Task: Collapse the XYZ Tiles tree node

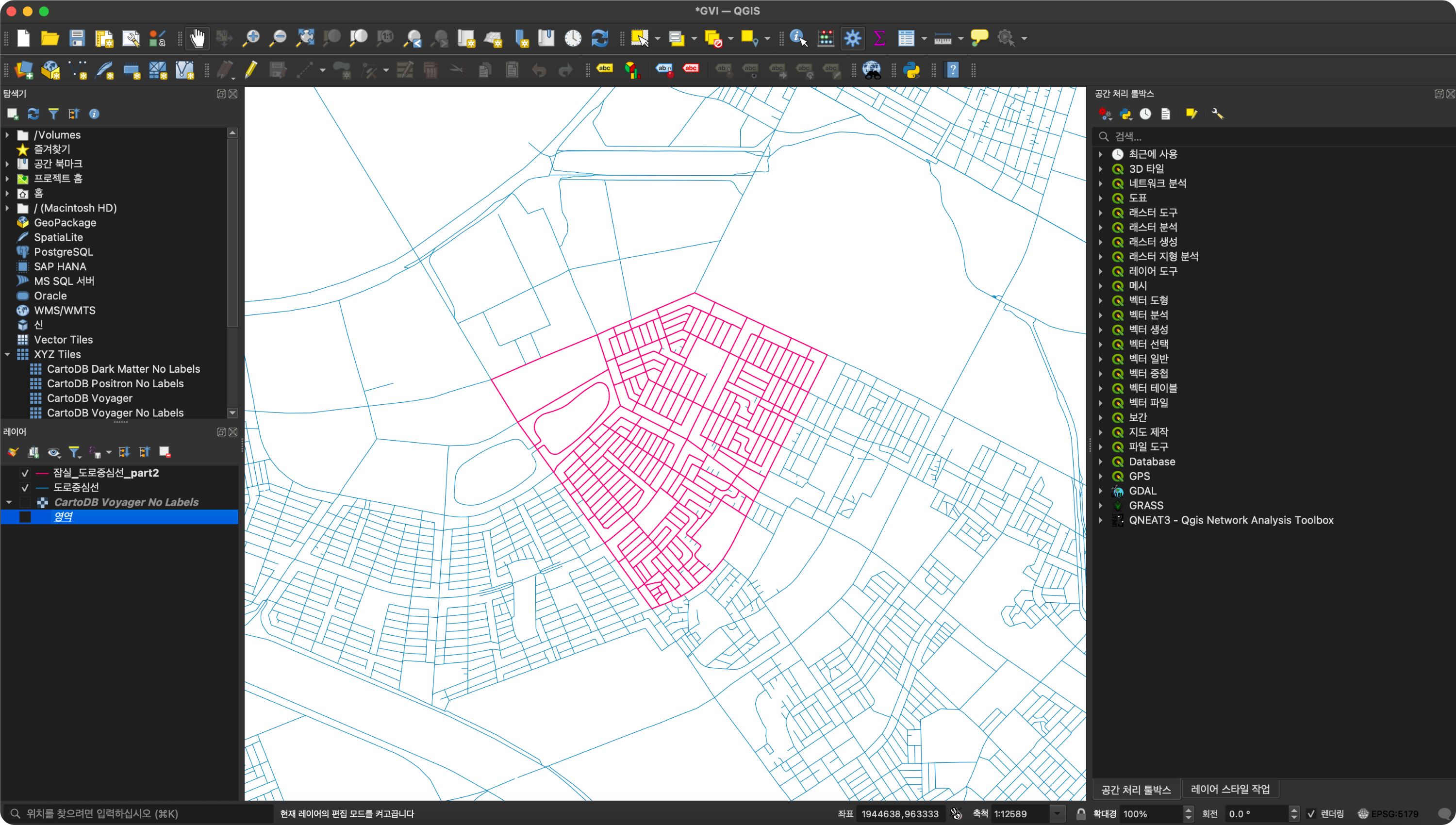Action: click(x=8, y=355)
